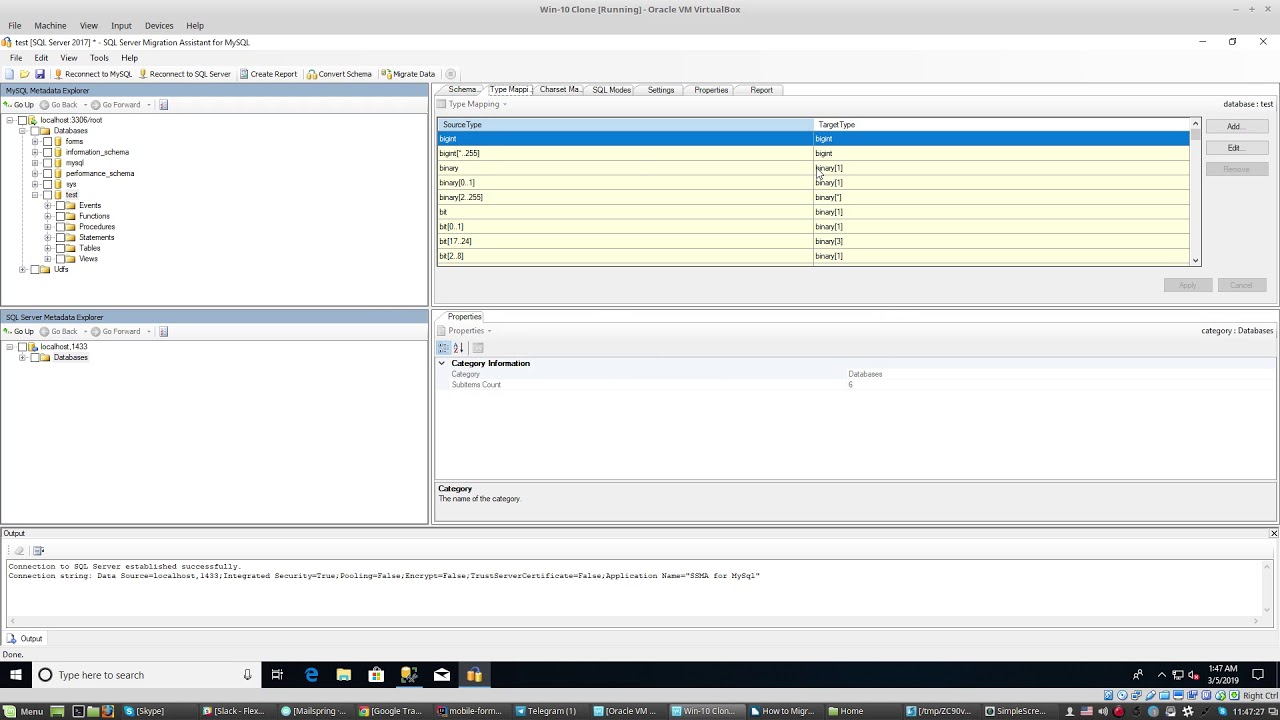Open the VirtualBox Devices menu

159,25
